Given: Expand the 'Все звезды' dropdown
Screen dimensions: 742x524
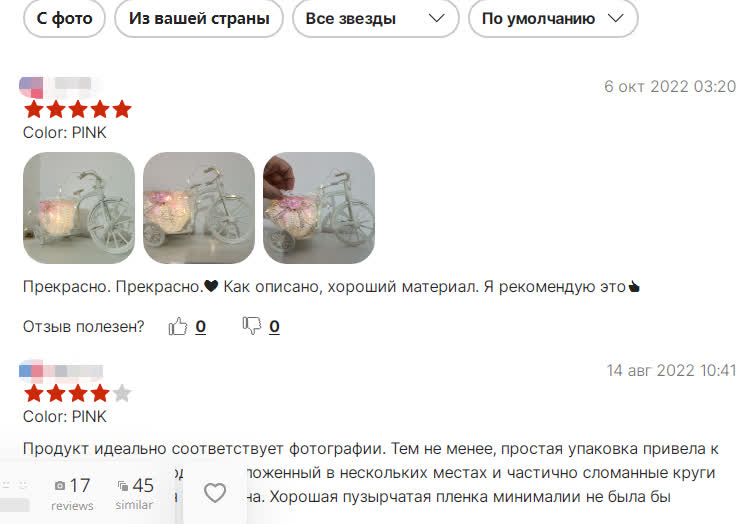Looking at the screenshot, I should (376, 18).
